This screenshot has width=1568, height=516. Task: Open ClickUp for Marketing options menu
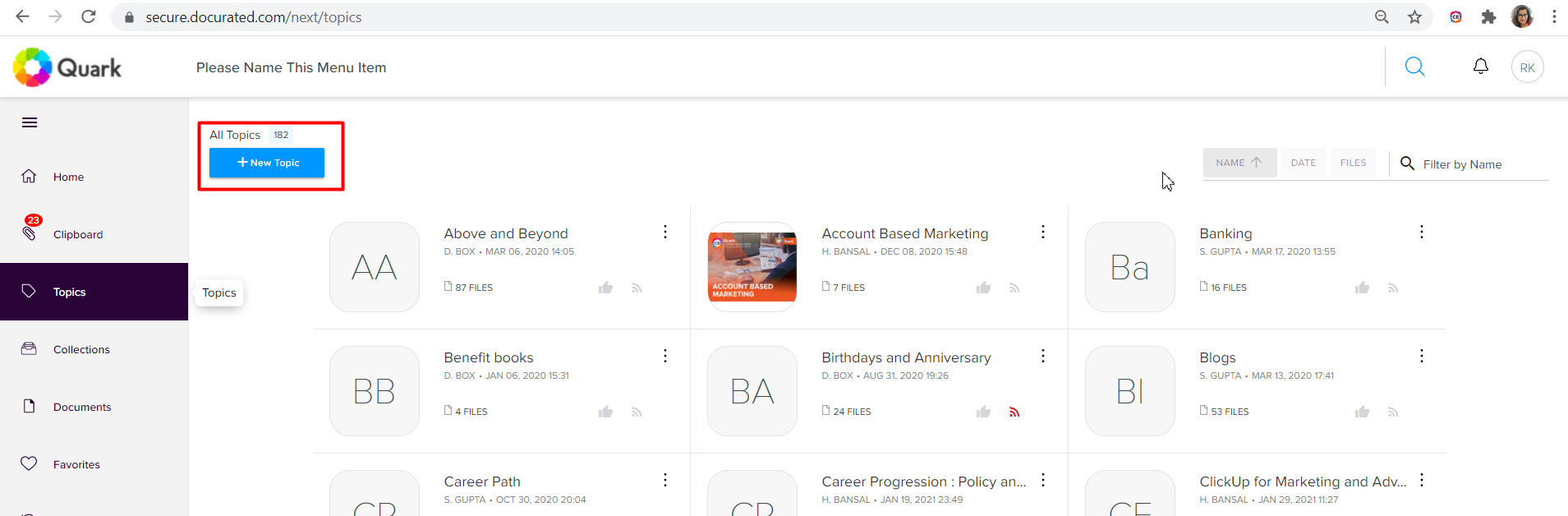pyautogui.click(x=1422, y=481)
